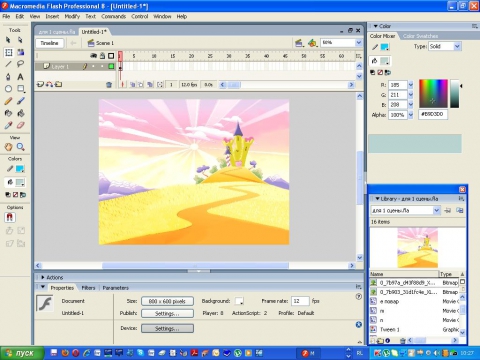Screen dimensions: 480x360
Task: Click the No Color icon in Tools
Action: [x=15, y=195]
